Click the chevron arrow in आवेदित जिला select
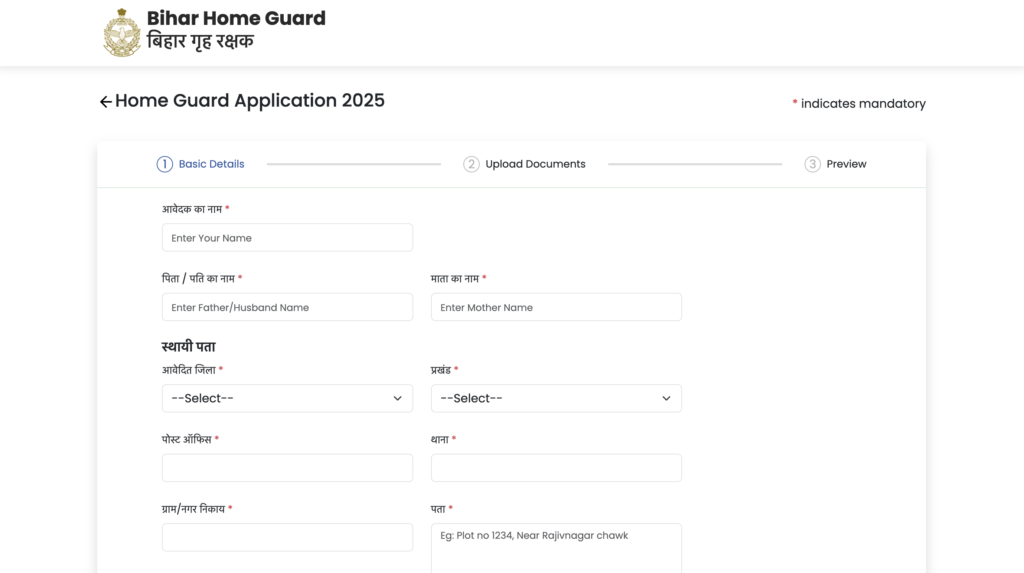Viewport: 1024px width, 573px height. (397, 398)
